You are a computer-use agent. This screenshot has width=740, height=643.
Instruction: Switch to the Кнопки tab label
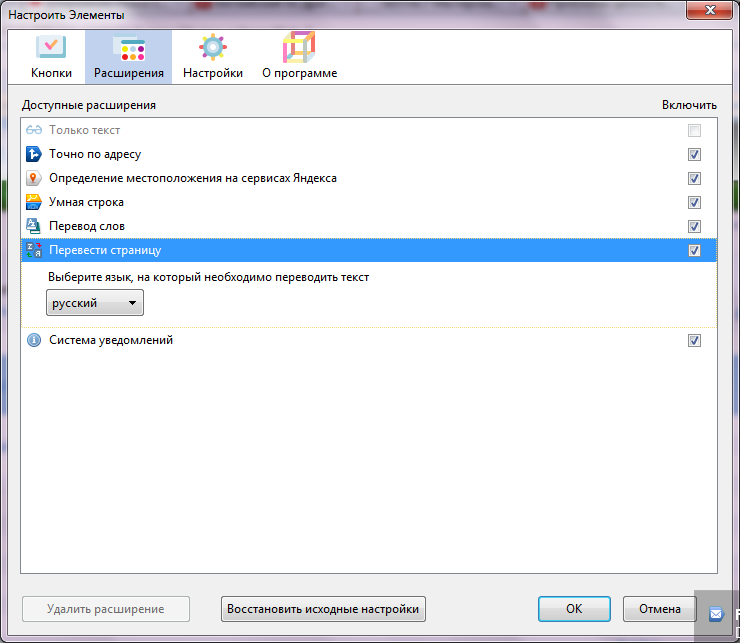pyautogui.click(x=51, y=73)
